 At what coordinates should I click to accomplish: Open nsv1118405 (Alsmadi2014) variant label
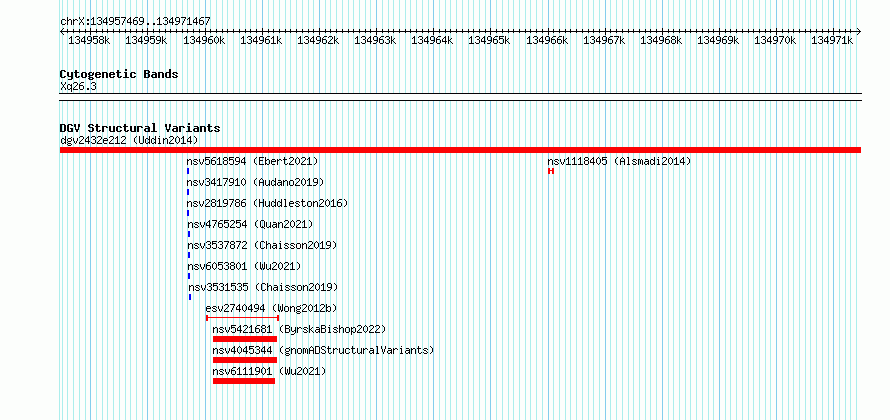(619, 162)
